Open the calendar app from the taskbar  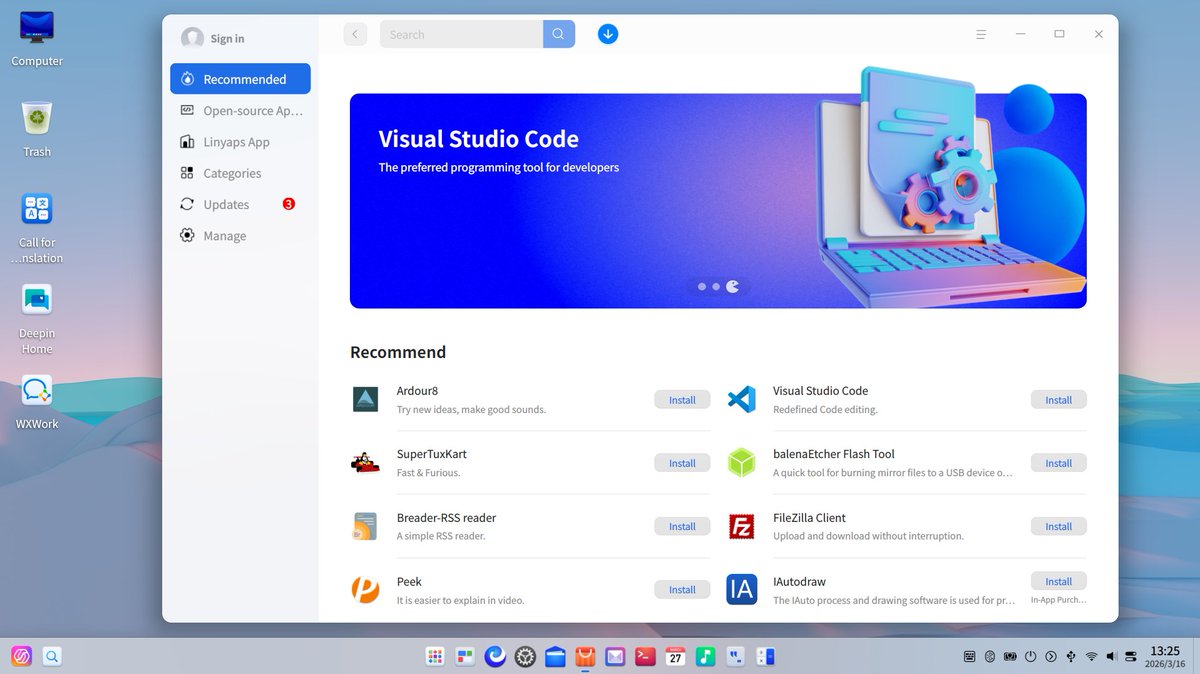(x=675, y=656)
